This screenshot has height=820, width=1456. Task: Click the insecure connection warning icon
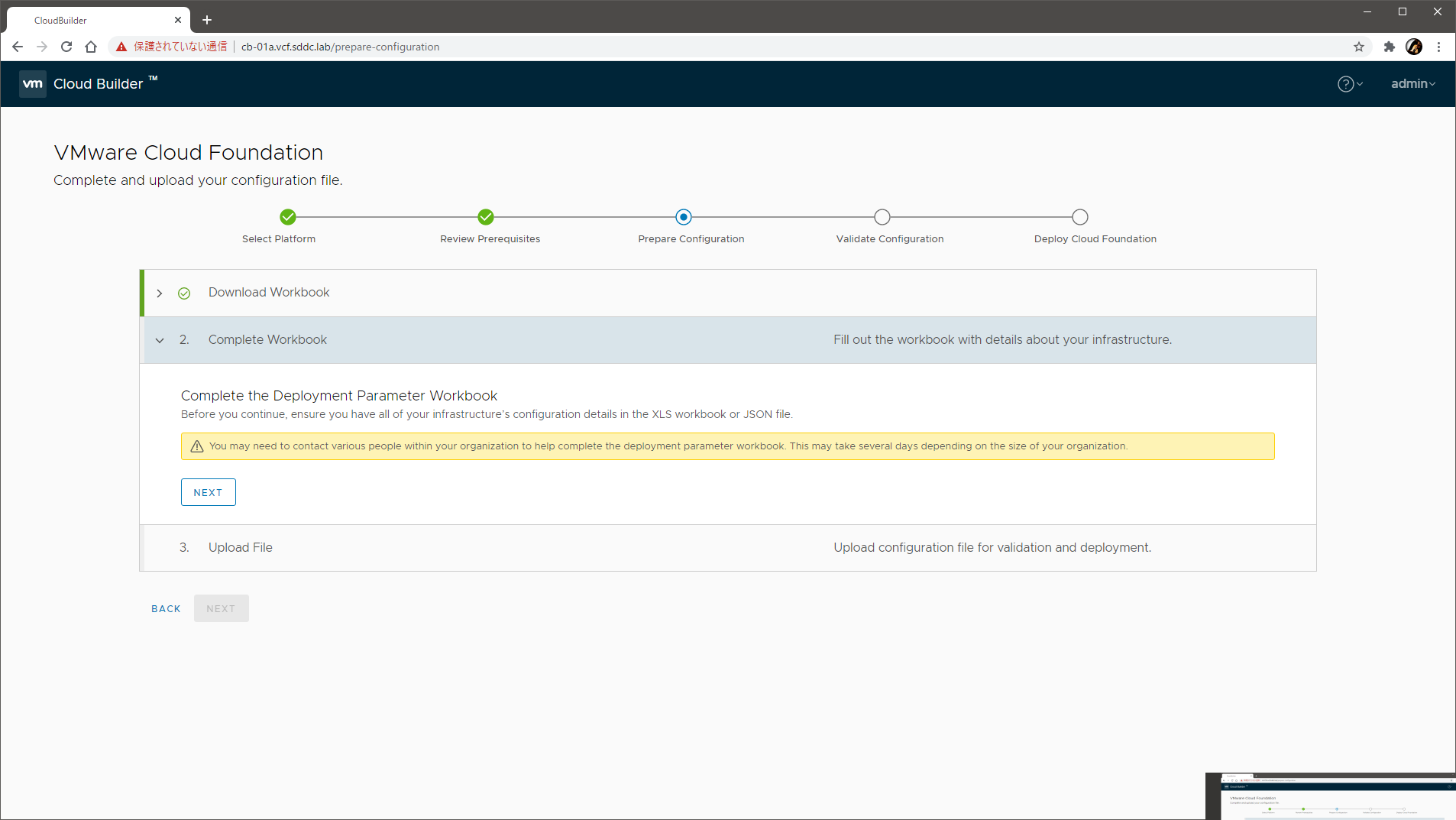click(x=121, y=47)
